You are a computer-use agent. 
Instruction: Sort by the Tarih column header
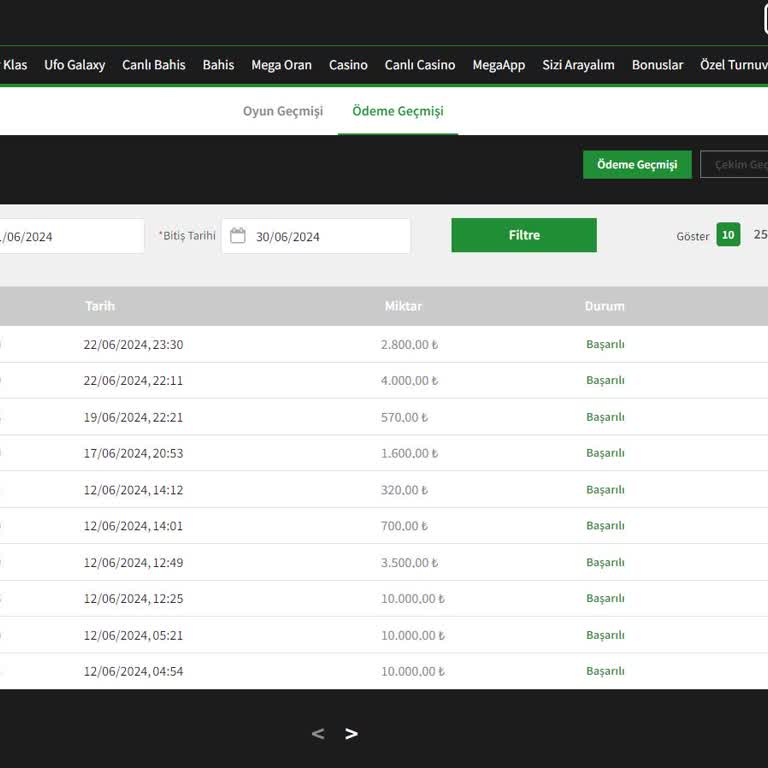[x=100, y=306]
